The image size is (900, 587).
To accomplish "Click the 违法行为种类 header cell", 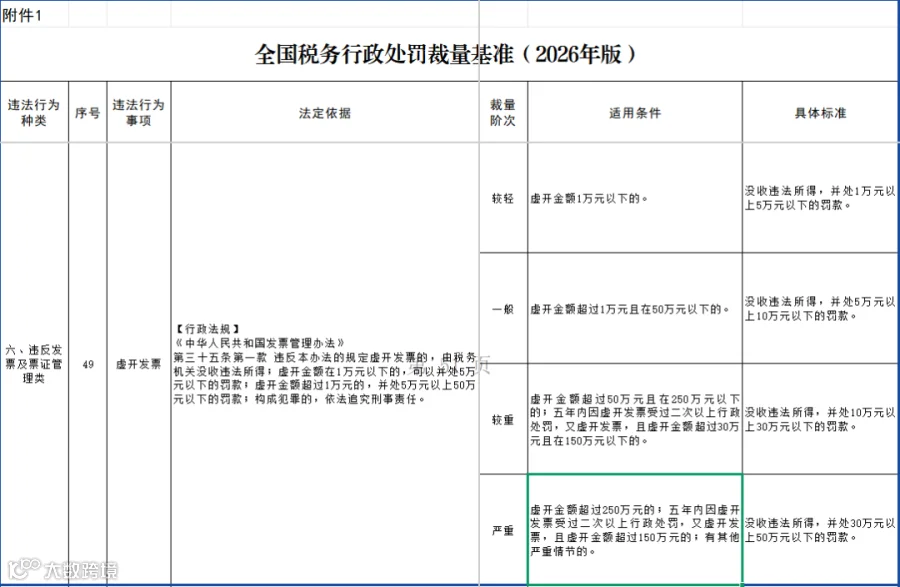I will click(x=34, y=112).
